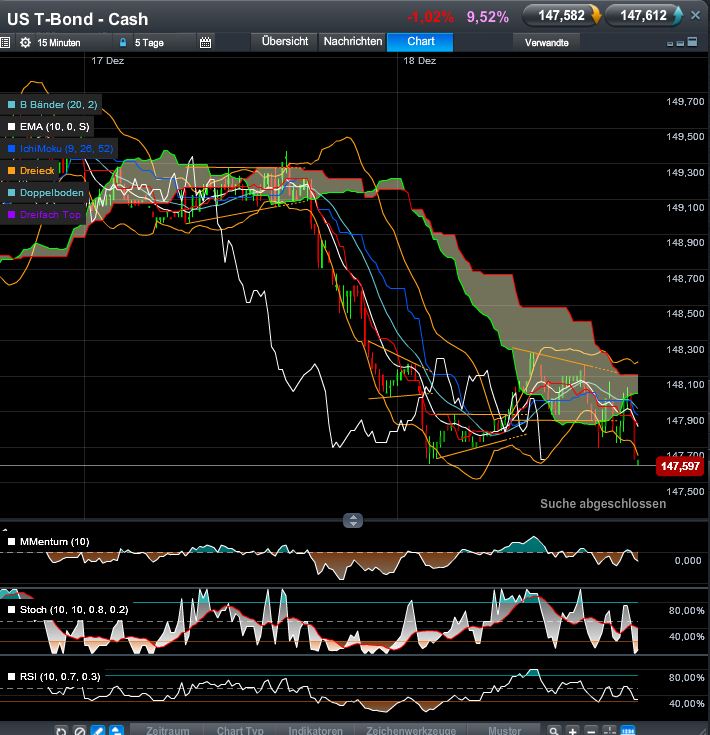Toggle the RSI (10, 0.7, 0.3) checkbox

[12, 677]
